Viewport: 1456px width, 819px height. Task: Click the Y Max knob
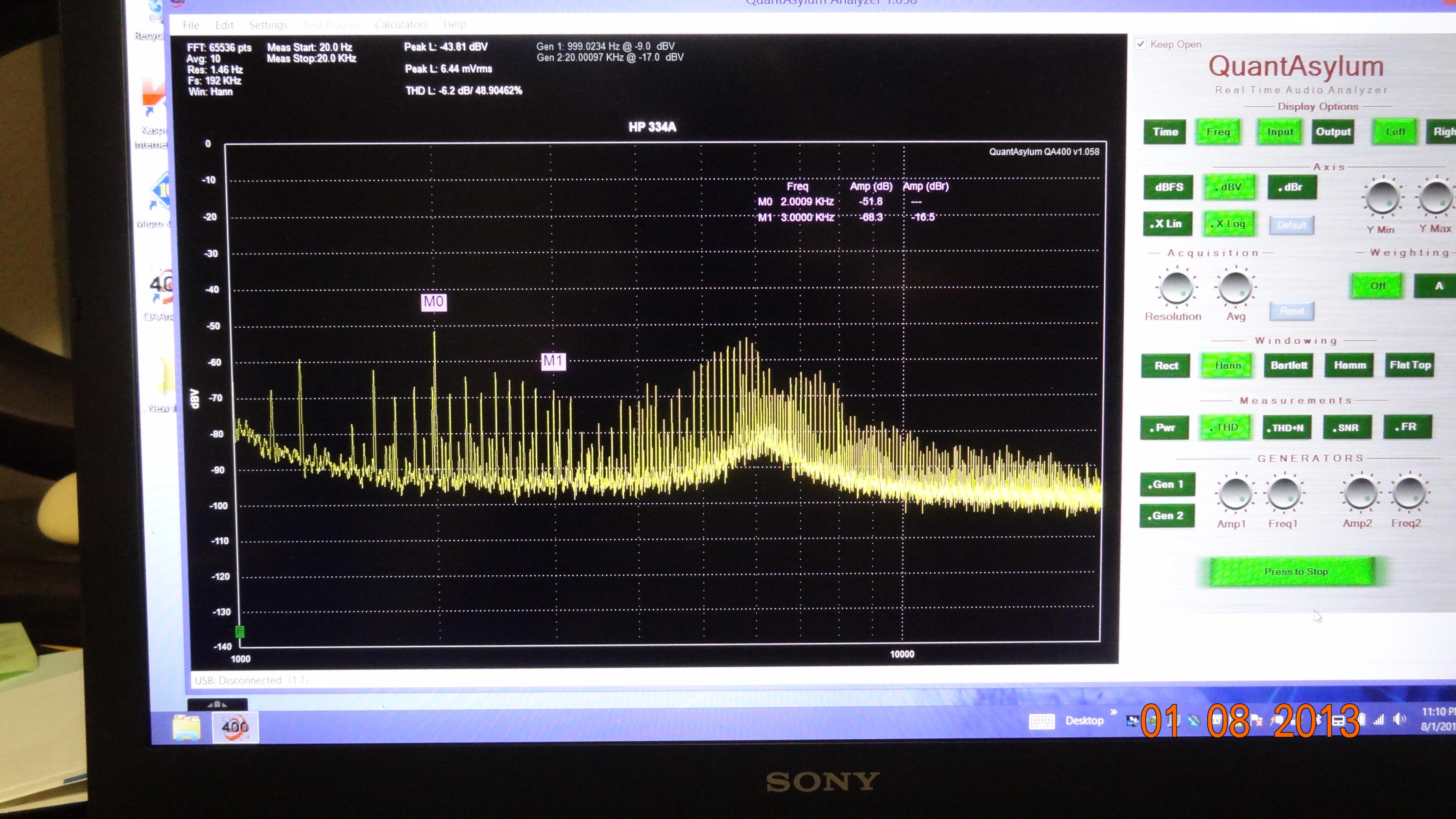click(x=1436, y=197)
